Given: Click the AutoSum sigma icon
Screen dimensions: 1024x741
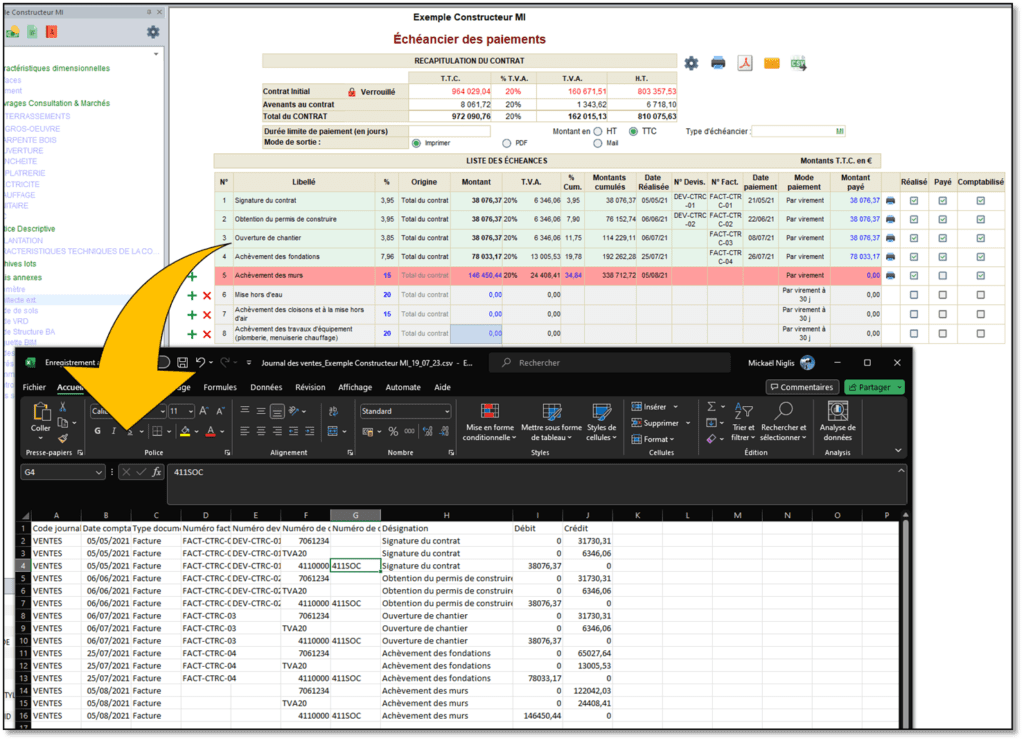Looking at the screenshot, I should click(x=711, y=407).
